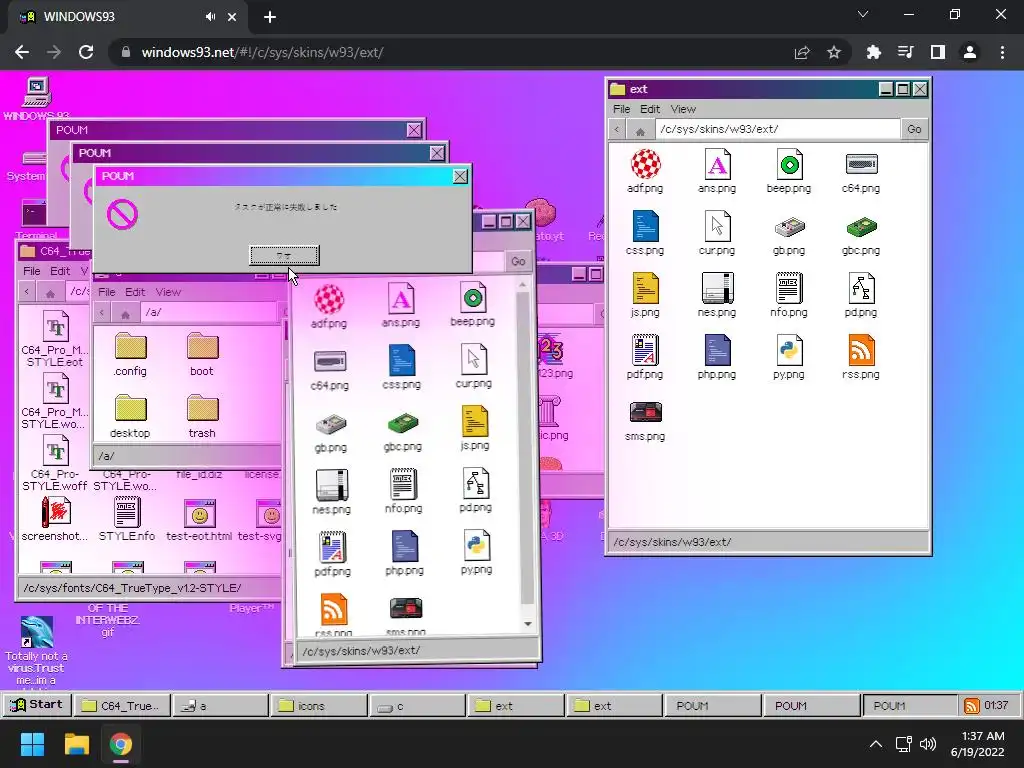Open Edit menu in the right ext window
This screenshot has height=768, width=1024.
point(650,109)
